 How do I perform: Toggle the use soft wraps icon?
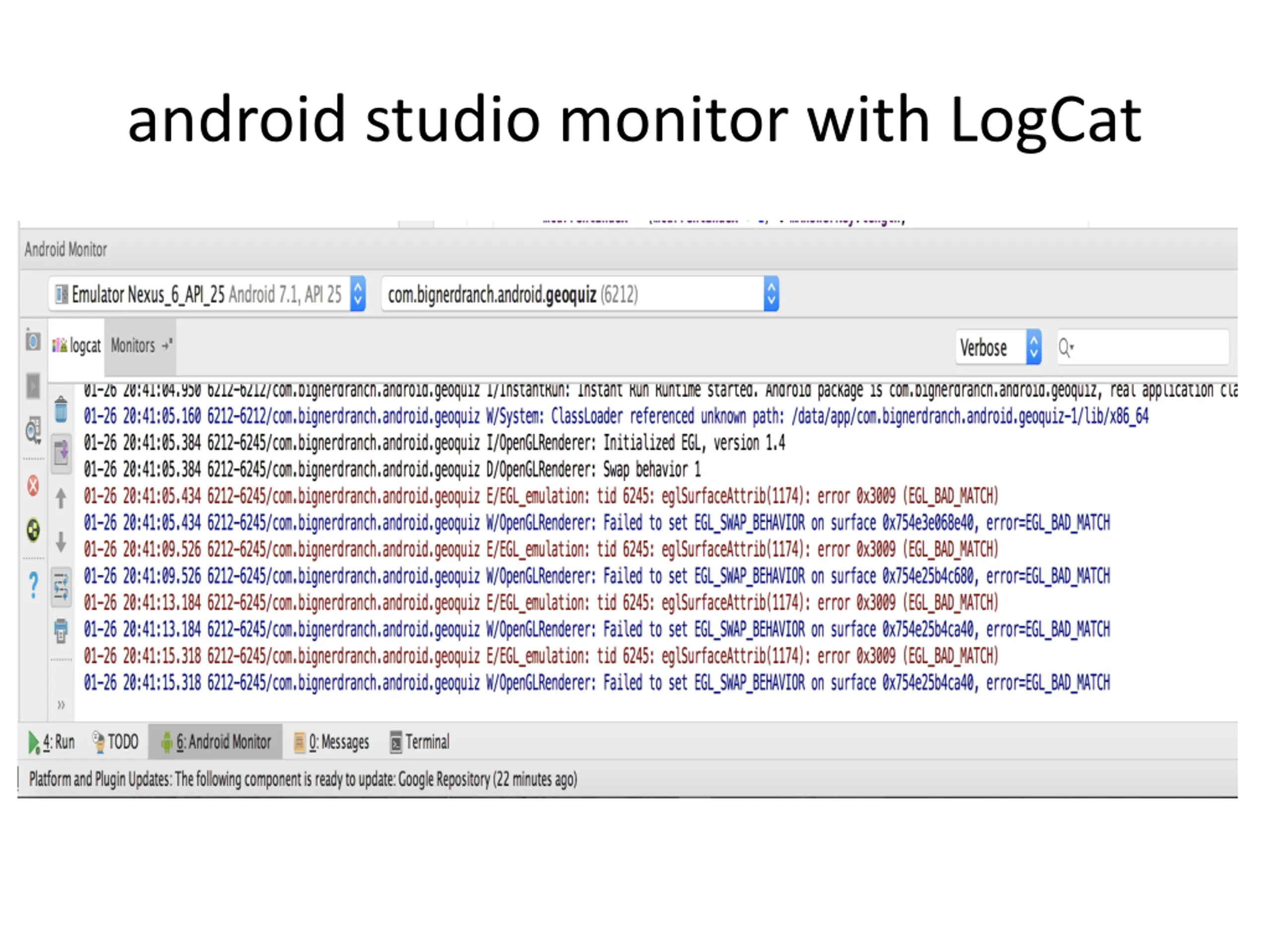(x=62, y=587)
